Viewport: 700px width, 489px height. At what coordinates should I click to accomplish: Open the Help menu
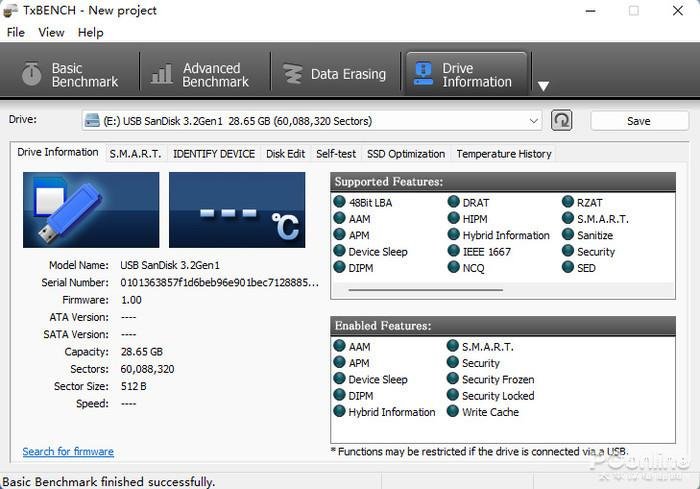[x=90, y=33]
